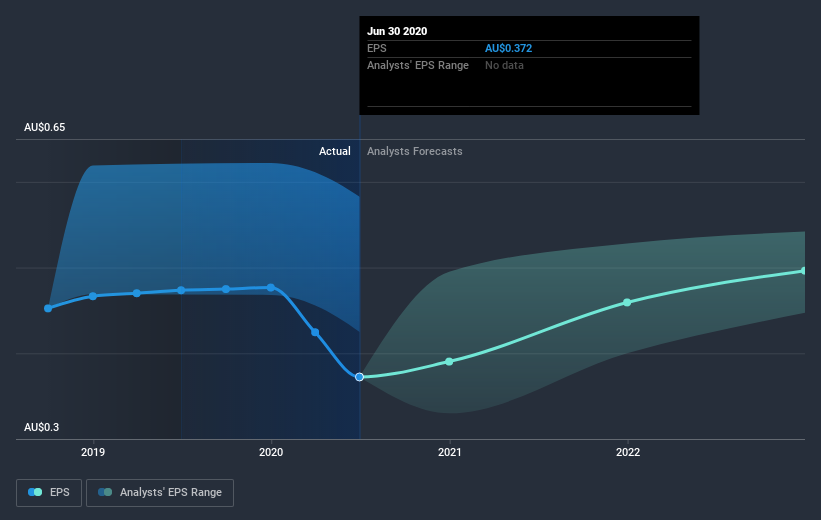Click the "Analysts' EPS Range" row label in tooltip
Screen dimensions: 821x520
[x=418, y=65]
